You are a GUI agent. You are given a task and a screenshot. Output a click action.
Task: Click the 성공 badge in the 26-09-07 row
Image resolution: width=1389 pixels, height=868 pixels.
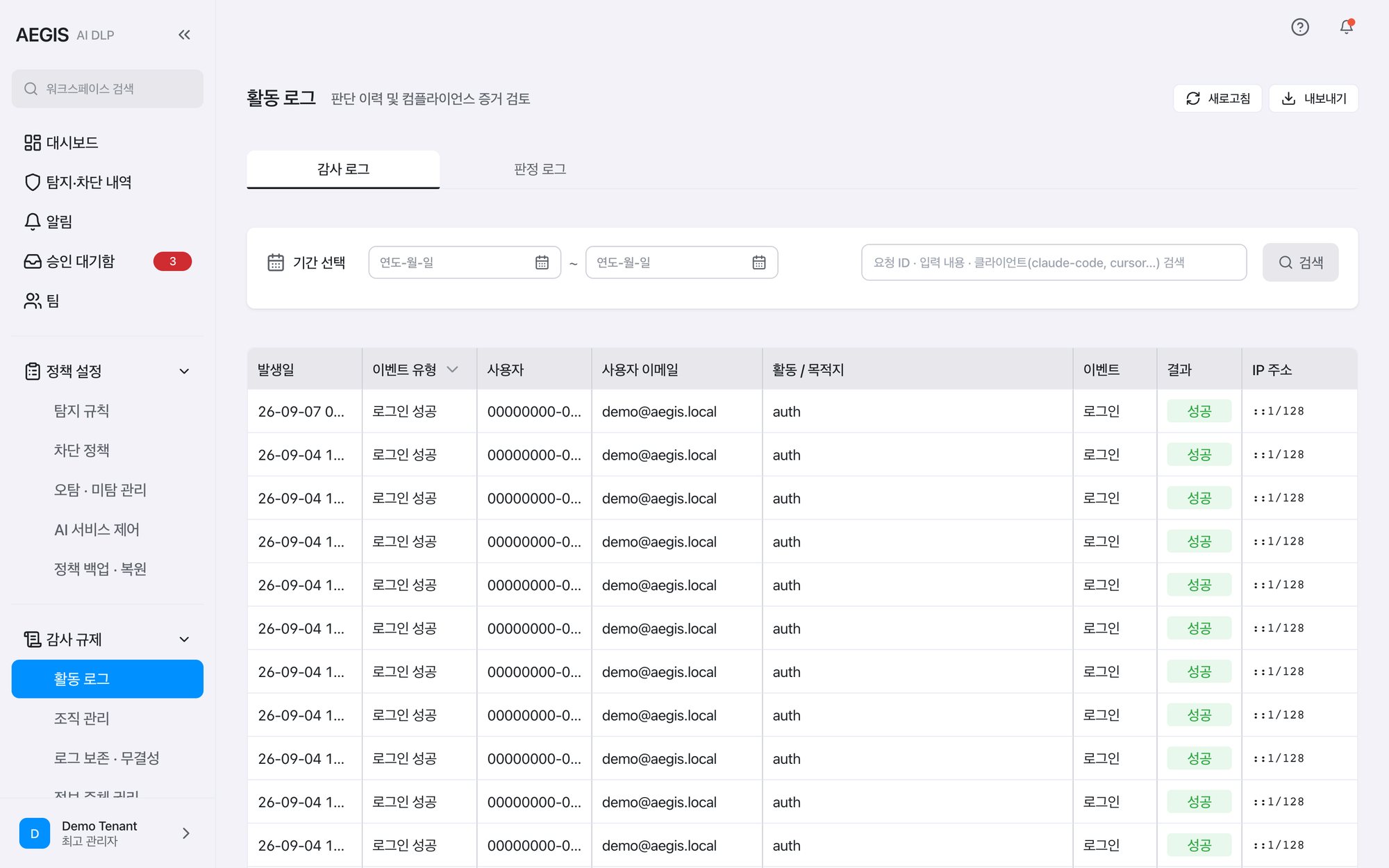point(1199,411)
